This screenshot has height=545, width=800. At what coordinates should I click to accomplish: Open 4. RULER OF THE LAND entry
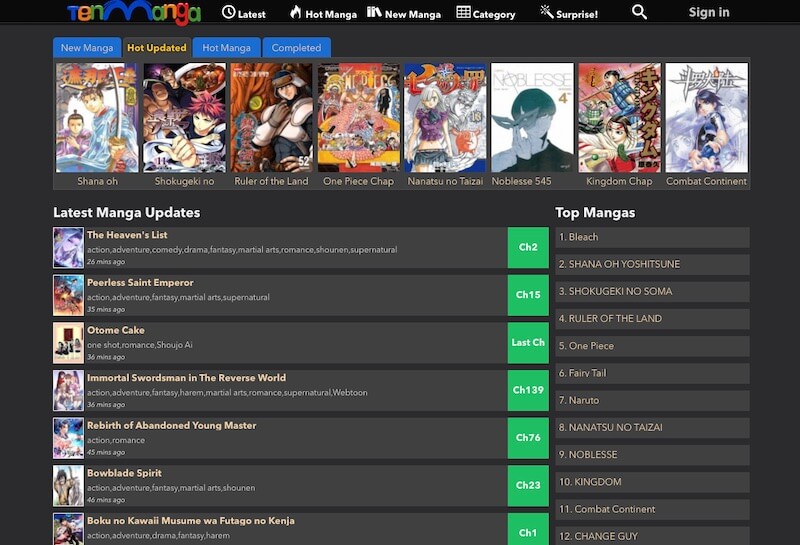click(x=652, y=319)
